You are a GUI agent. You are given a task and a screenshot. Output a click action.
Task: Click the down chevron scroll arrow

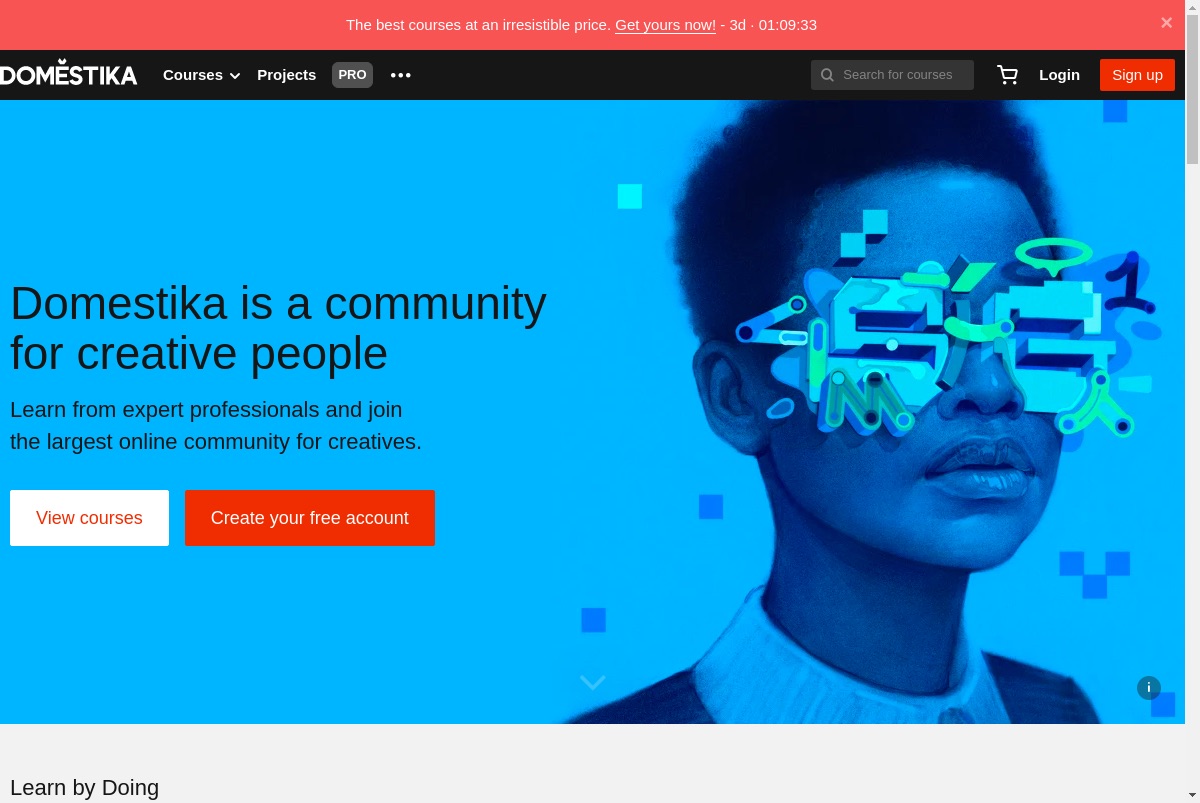click(593, 682)
